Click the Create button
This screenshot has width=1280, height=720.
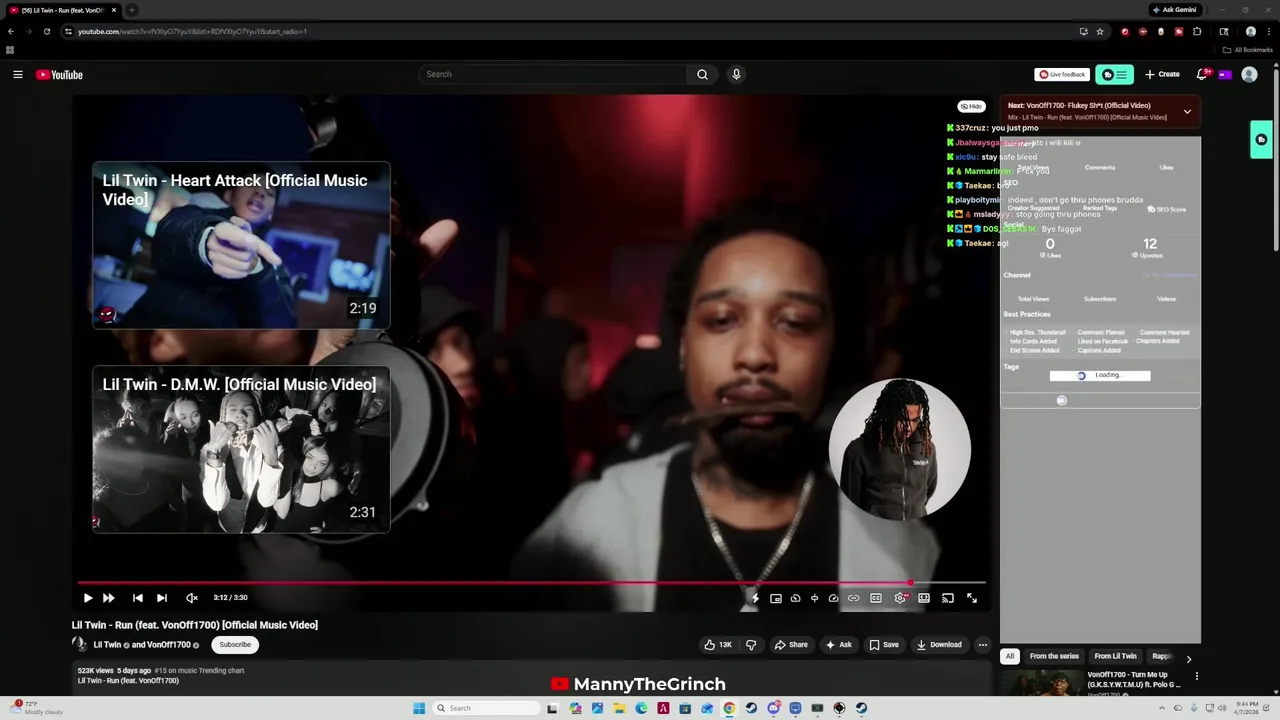coord(1162,74)
